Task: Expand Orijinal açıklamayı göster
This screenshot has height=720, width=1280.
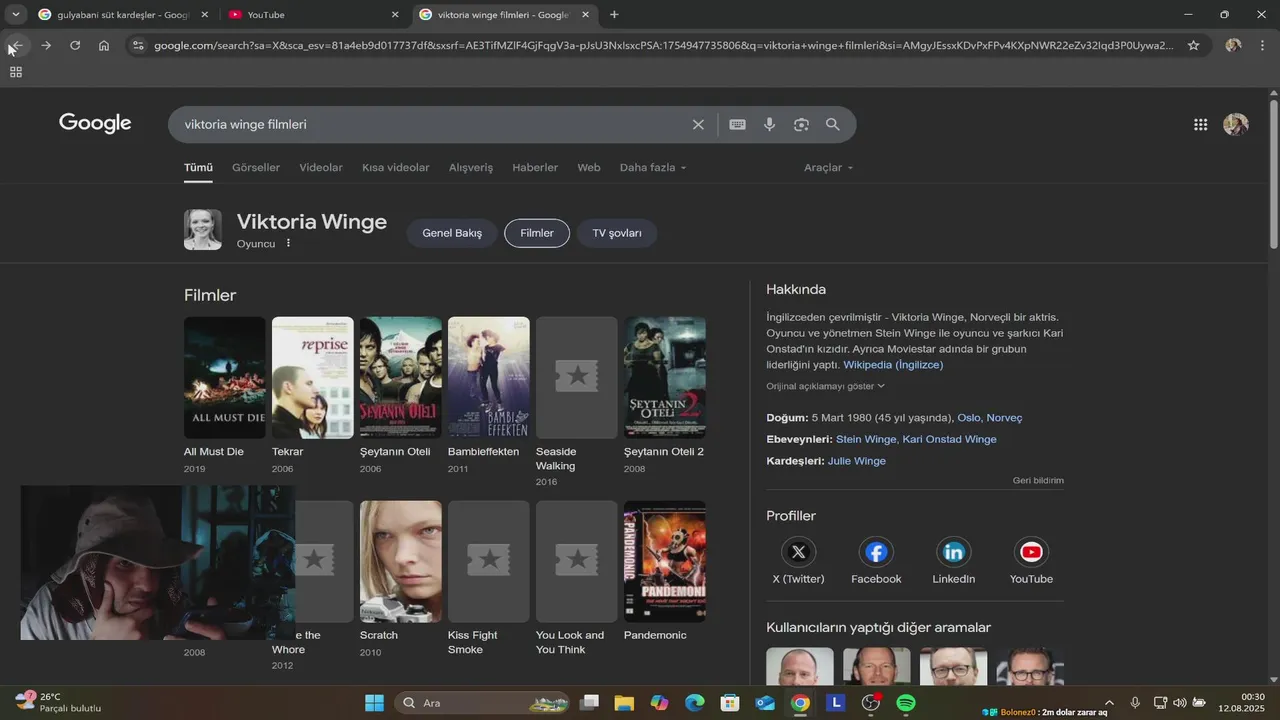Action: point(825,386)
